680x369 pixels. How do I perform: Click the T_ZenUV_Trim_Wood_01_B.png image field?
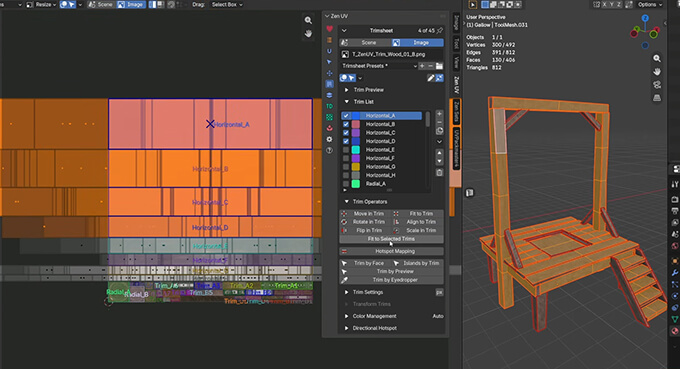[391, 54]
